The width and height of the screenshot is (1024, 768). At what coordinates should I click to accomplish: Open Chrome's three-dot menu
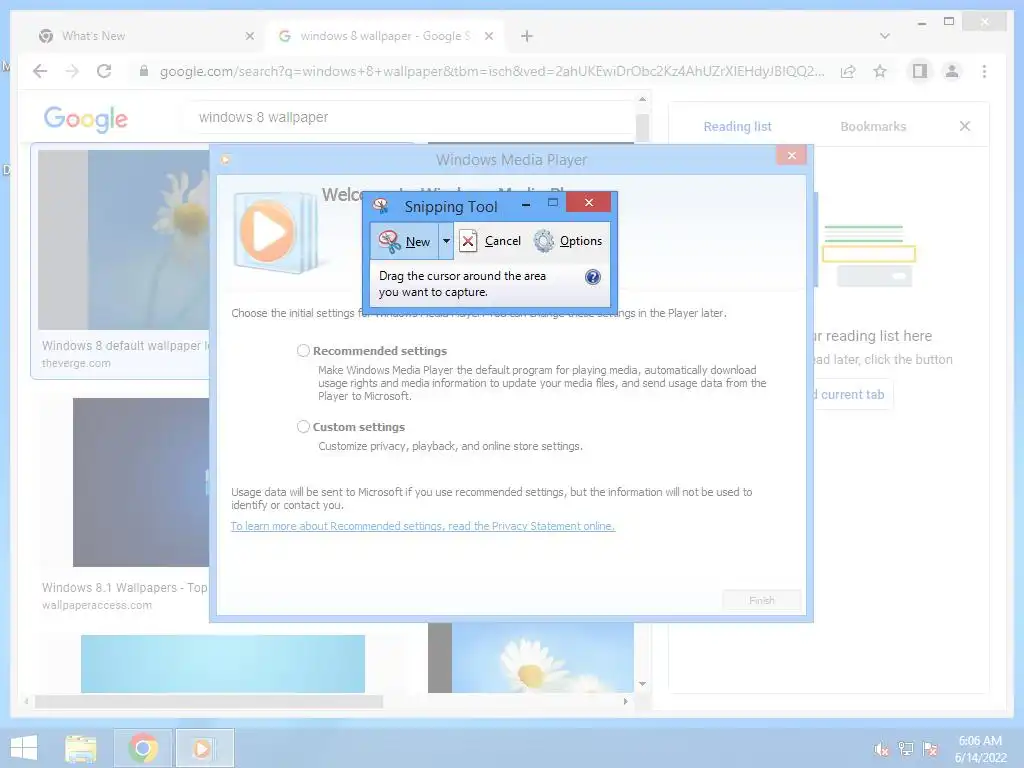(x=984, y=71)
